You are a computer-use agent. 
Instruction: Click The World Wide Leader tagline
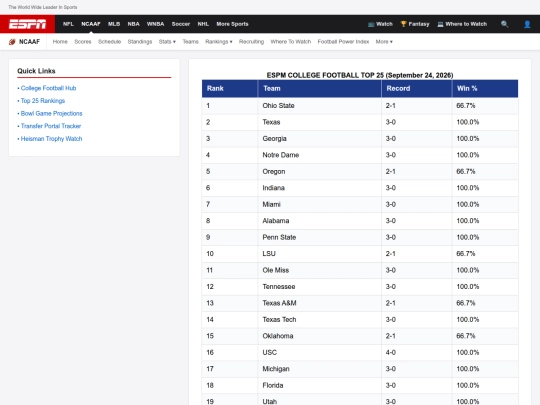(x=43, y=7)
